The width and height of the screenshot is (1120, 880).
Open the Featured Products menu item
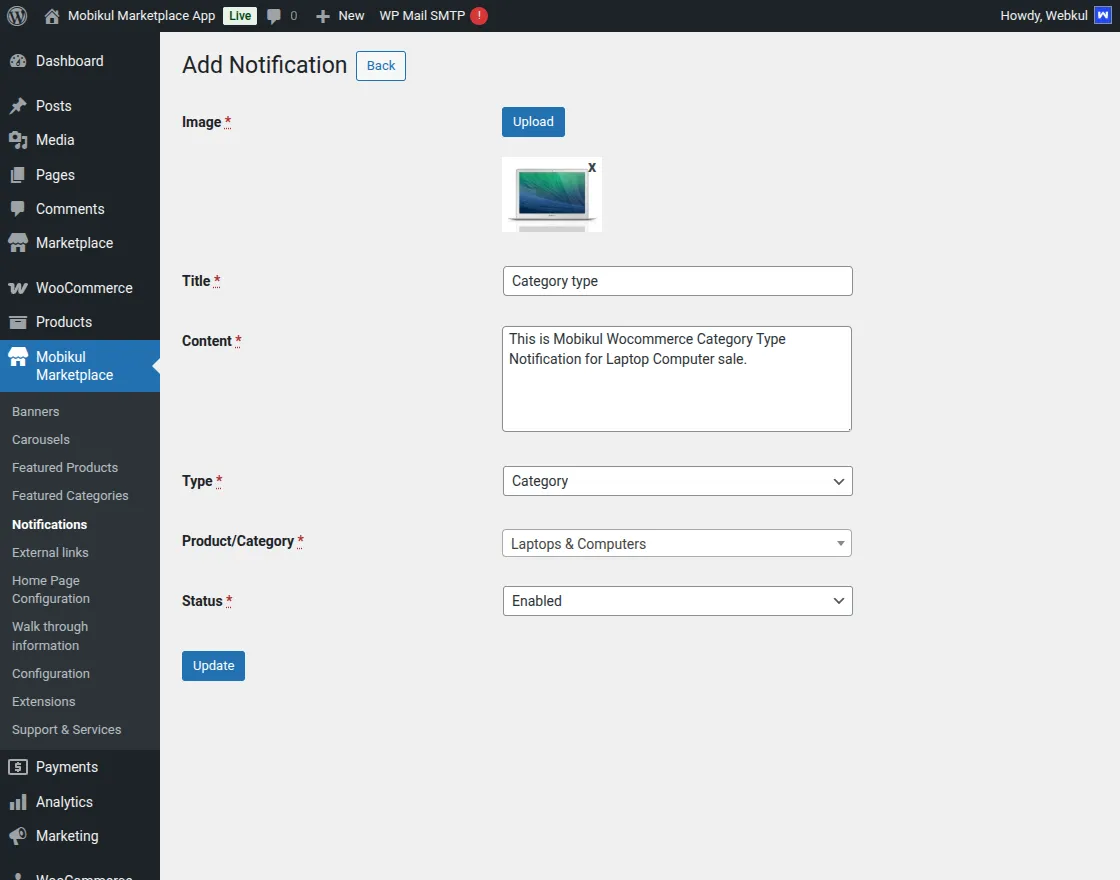coord(64,467)
